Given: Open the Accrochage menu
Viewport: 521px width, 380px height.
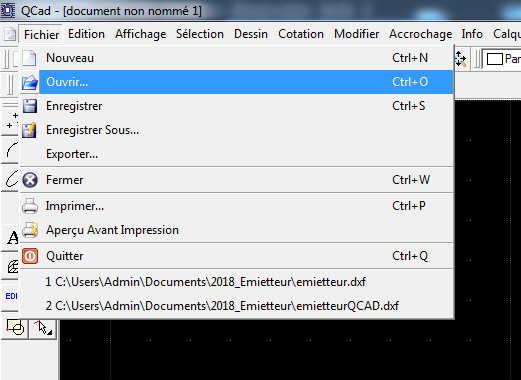Looking at the screenshot, I should [x=420, y=34].
